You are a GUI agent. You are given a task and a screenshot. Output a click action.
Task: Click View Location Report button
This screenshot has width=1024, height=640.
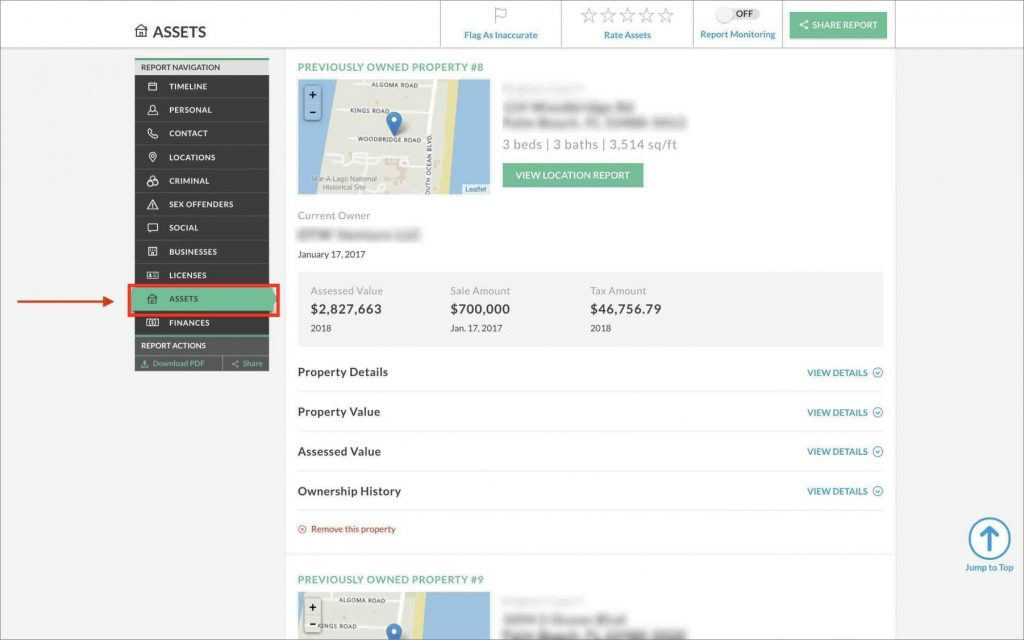573,175
